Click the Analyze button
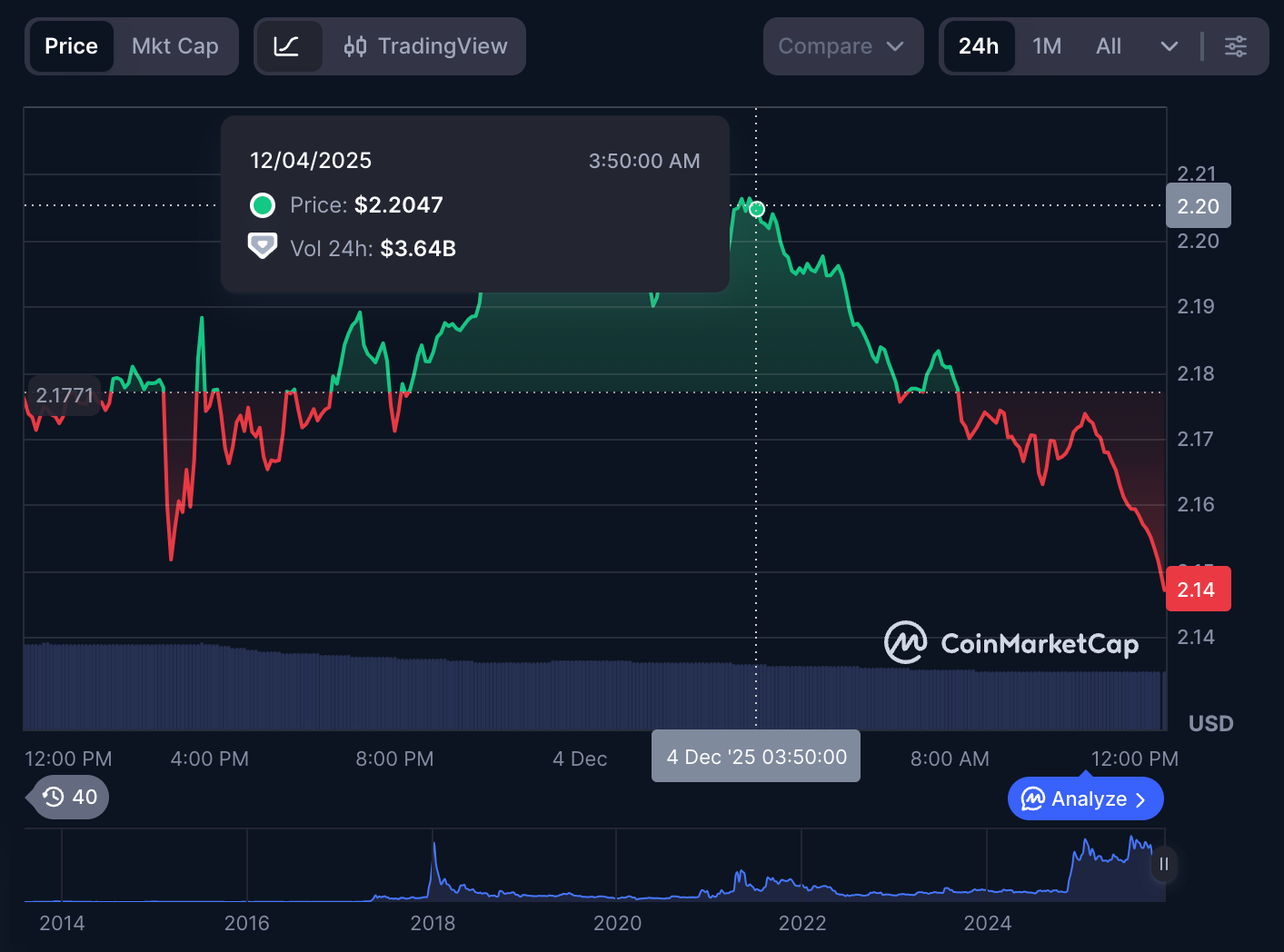Screen dimensions: 1284x952 (x=1085, y=798)
